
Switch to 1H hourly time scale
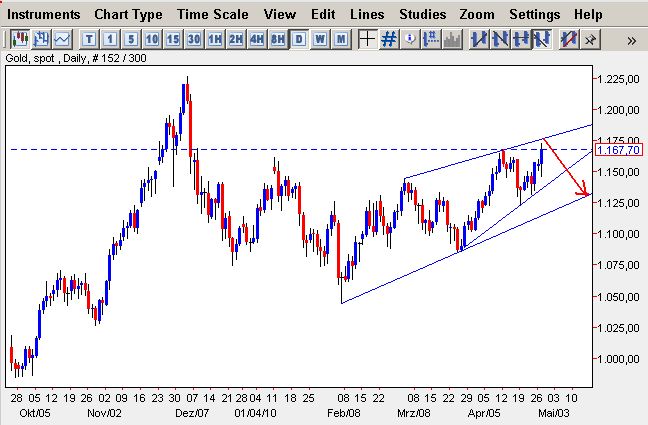pos(215,40)
